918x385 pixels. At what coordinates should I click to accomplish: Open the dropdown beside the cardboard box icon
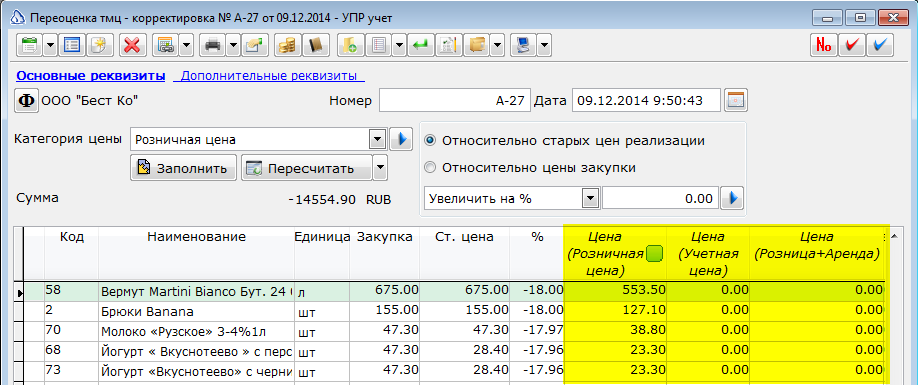pos(498,45)
